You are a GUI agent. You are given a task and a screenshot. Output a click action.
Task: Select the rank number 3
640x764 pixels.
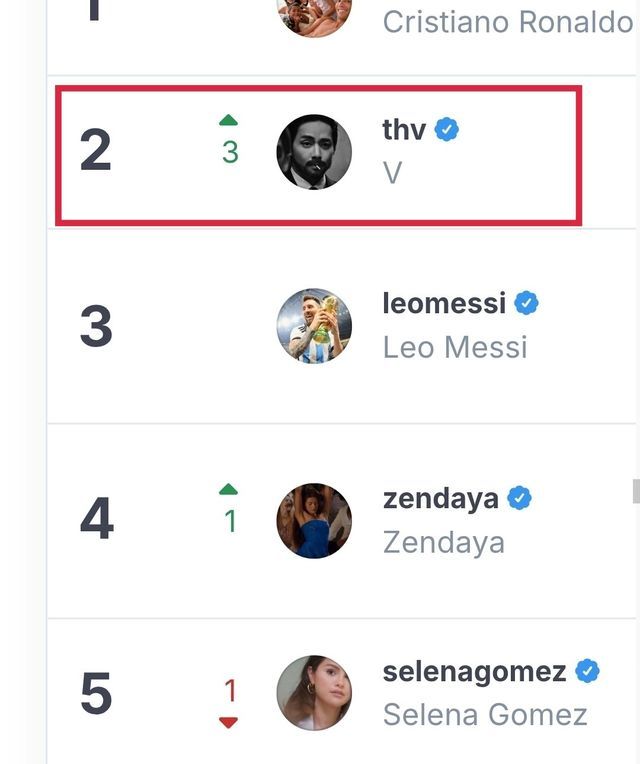click(96, 327)
